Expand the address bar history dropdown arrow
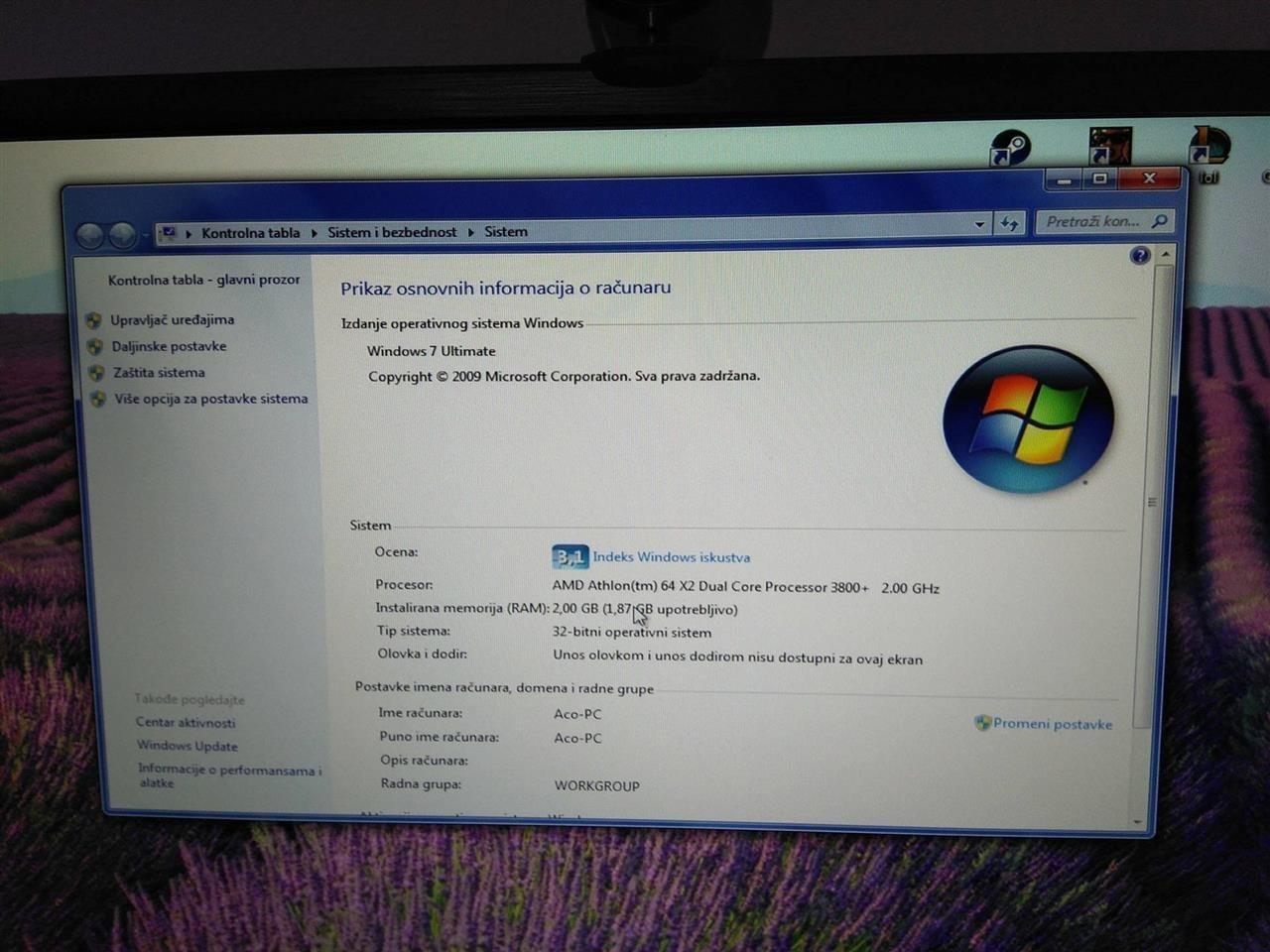The width and height of the screenshot is (1270, 952). (979, 224)
